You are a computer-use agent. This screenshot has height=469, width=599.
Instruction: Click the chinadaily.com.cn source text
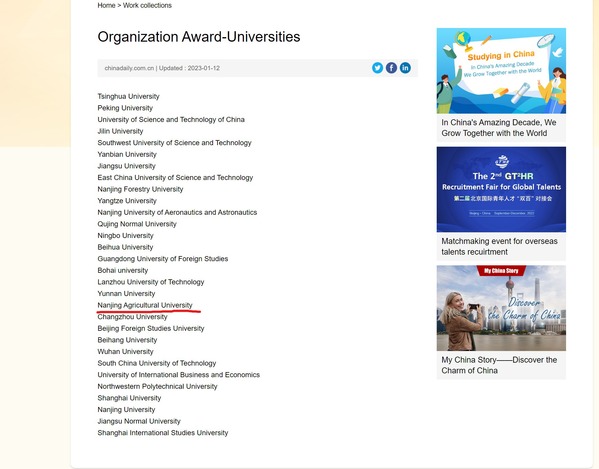point(129,68)
